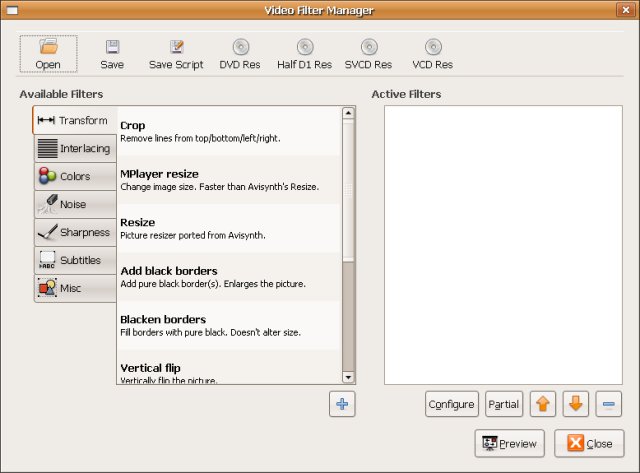This screenshot has height=473, width=640.
Task: Click the Save Script toolbar icon
Action: [x=177, y=47]
